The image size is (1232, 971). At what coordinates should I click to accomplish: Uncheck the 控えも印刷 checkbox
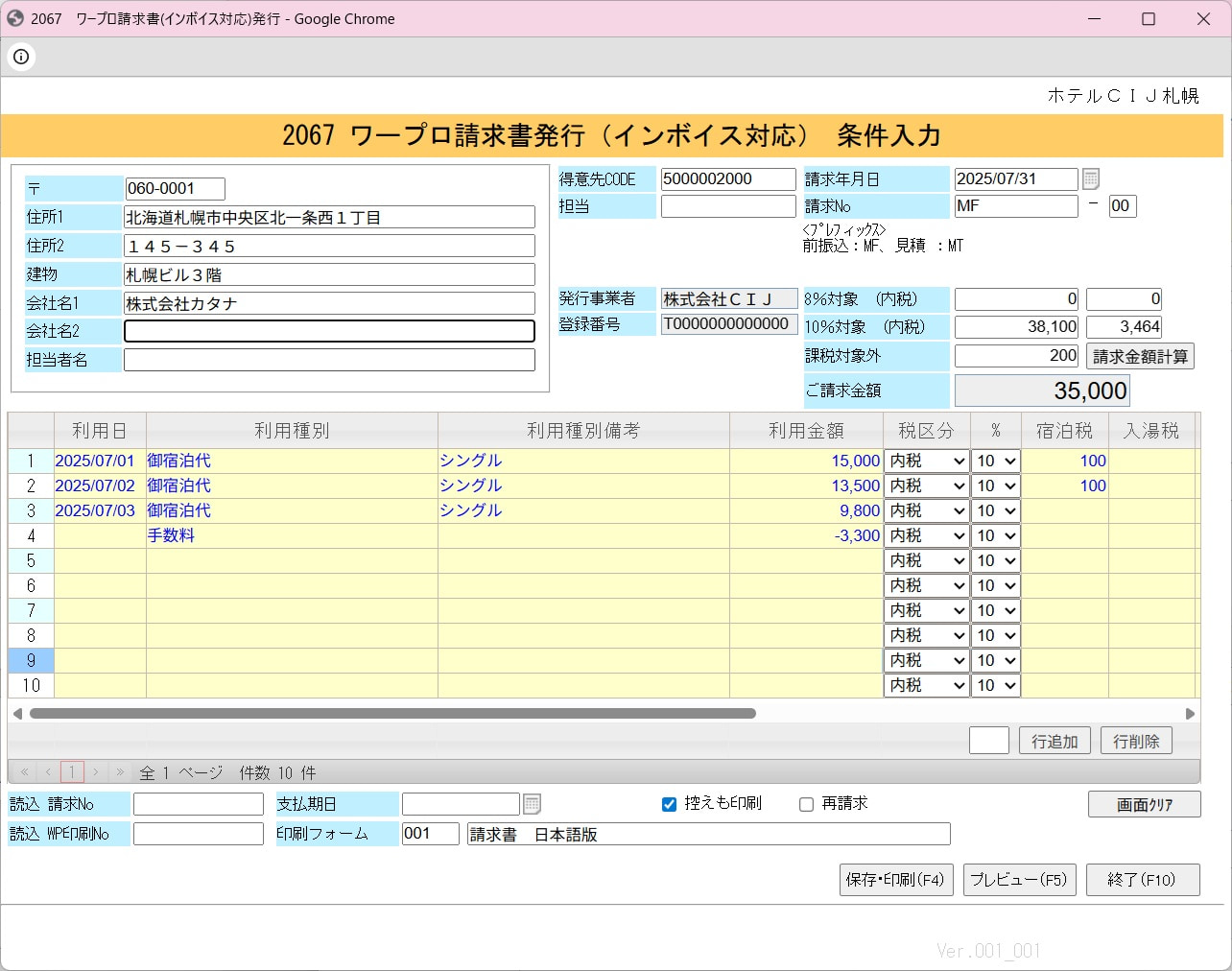[x=670, y=804]
